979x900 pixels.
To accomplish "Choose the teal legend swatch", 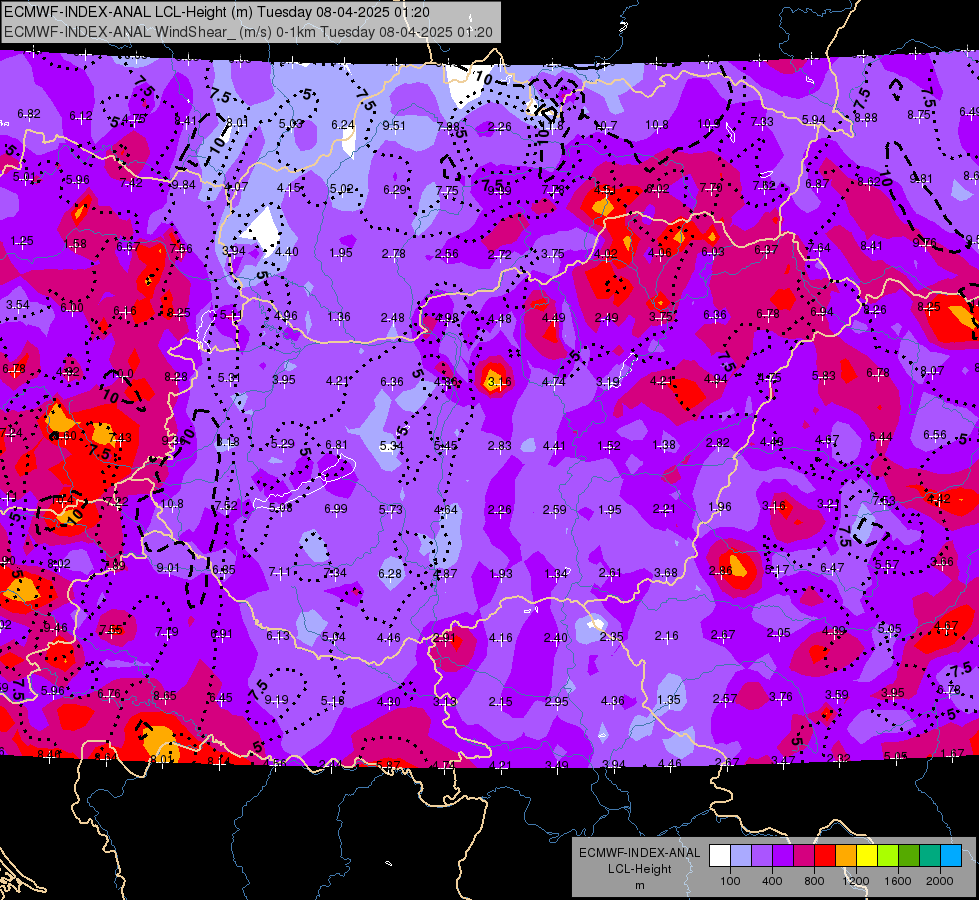I will pos(930,856).
